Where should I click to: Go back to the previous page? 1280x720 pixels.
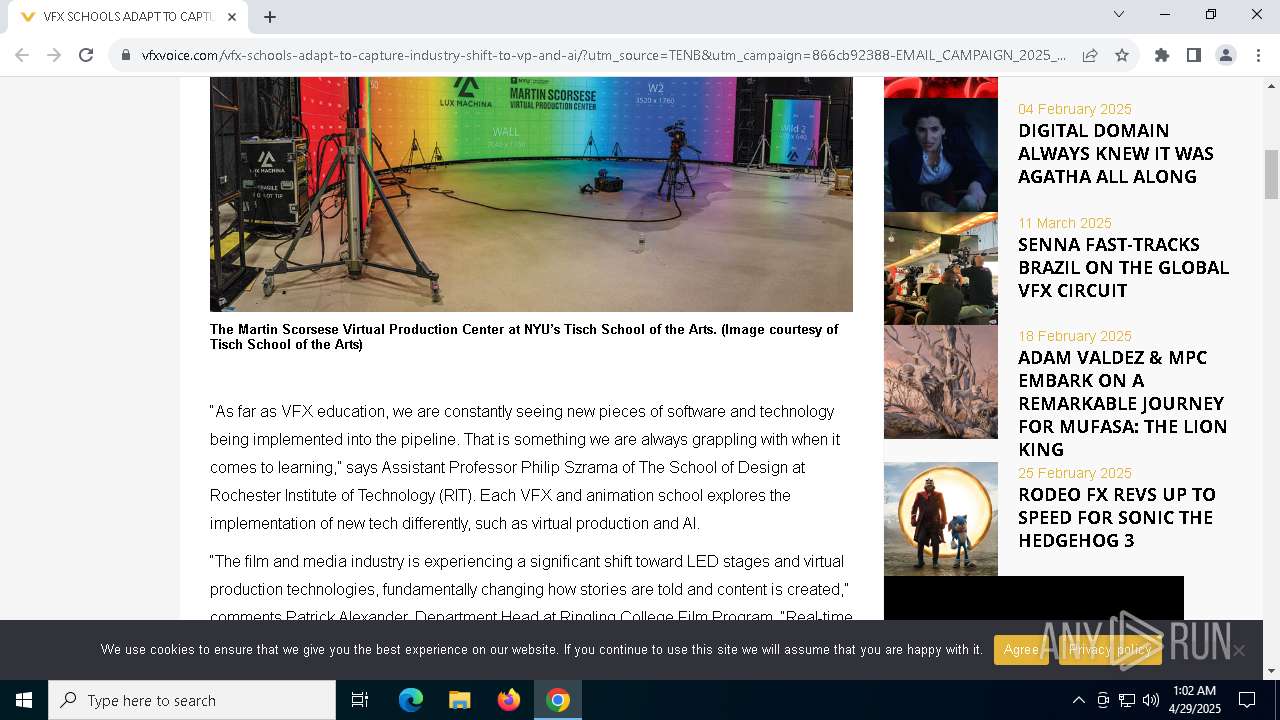(x=22, y=55)
